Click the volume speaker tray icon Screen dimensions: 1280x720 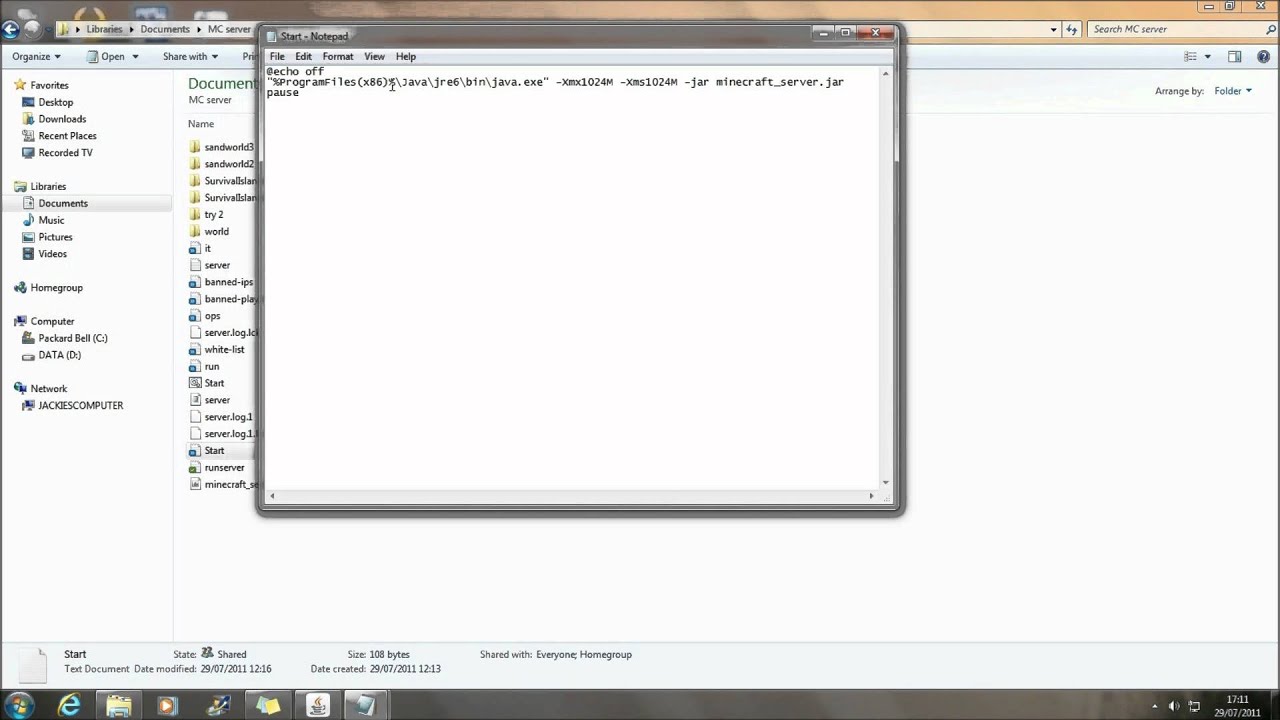pos(1174,706)
